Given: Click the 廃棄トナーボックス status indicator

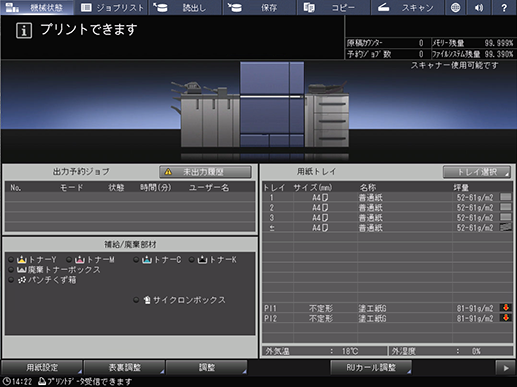Looking at the screenshot, I should tap(11, 269).
